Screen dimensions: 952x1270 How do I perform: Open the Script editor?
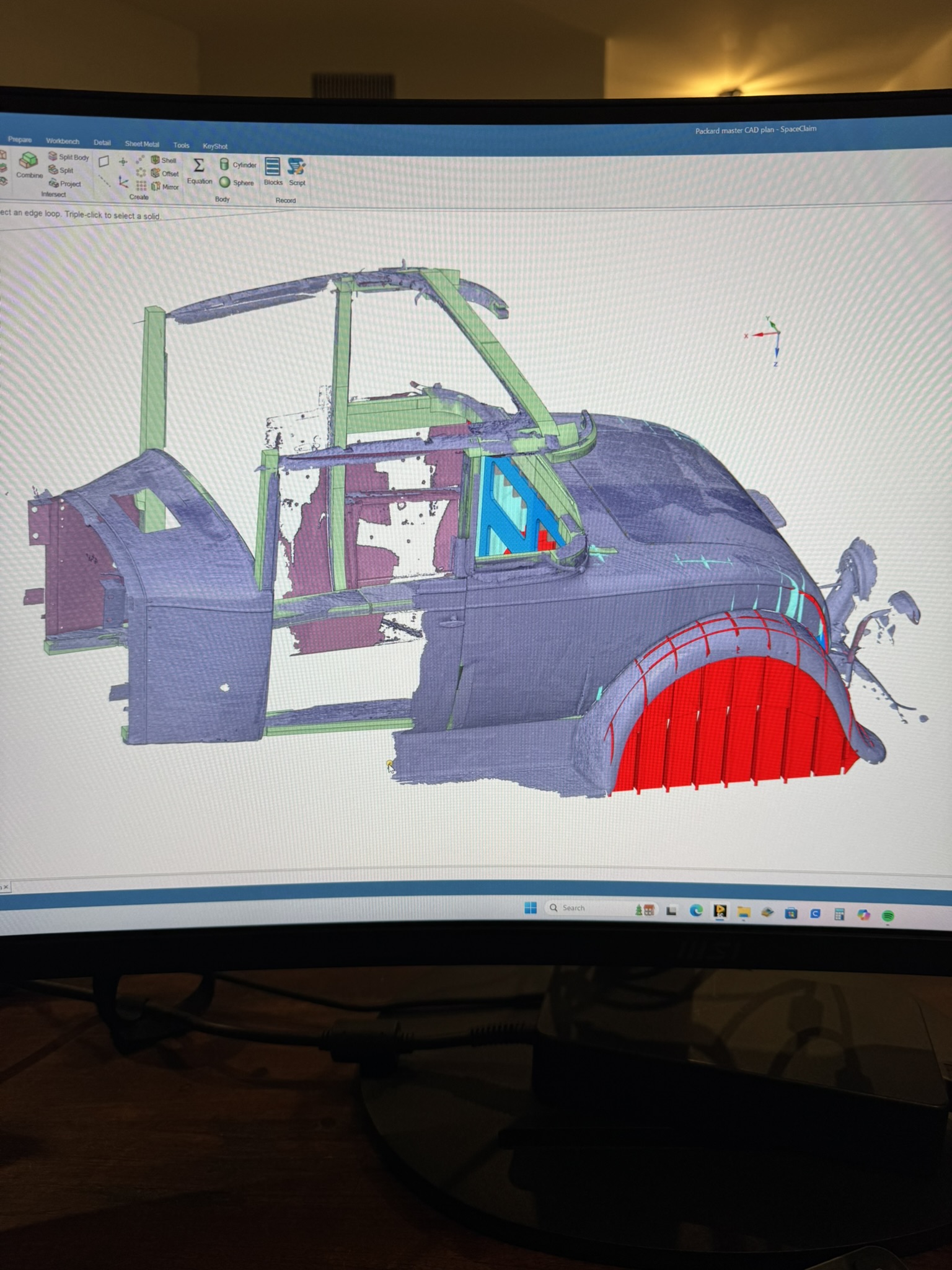[297, 171]
